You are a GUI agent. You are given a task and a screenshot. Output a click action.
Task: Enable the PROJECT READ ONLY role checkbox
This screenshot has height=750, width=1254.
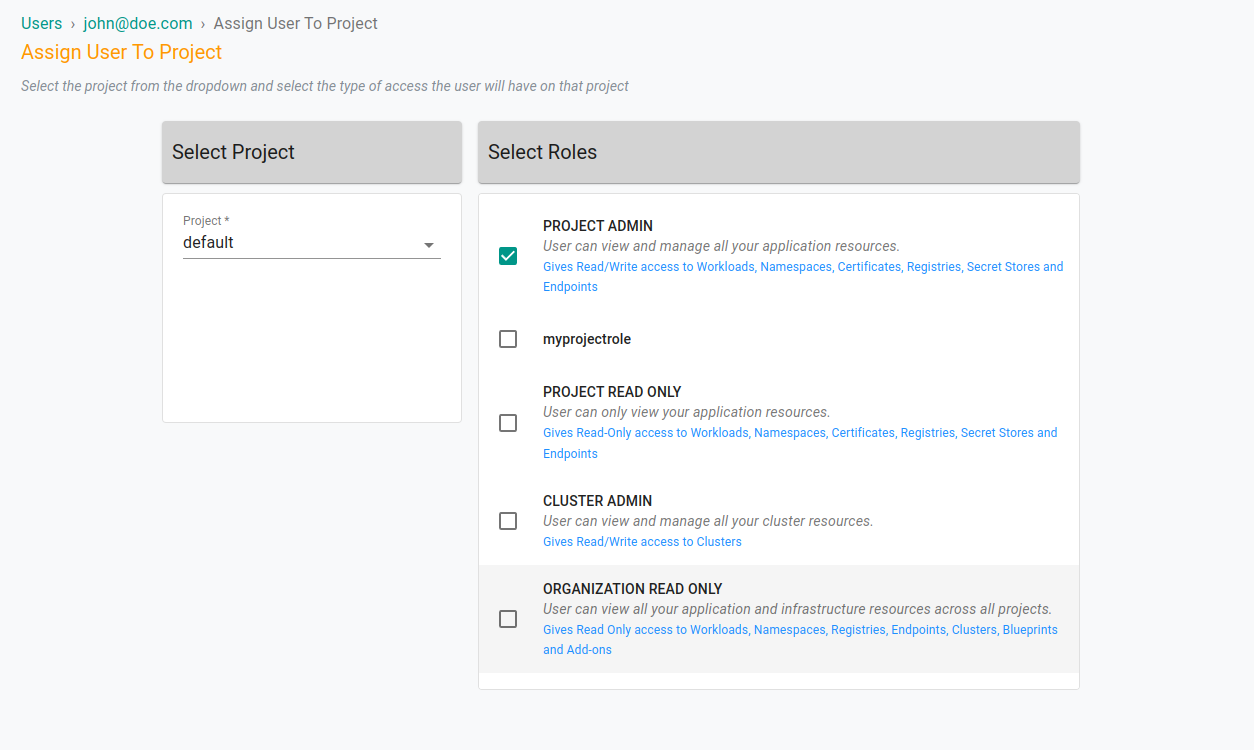pos(508,423)
